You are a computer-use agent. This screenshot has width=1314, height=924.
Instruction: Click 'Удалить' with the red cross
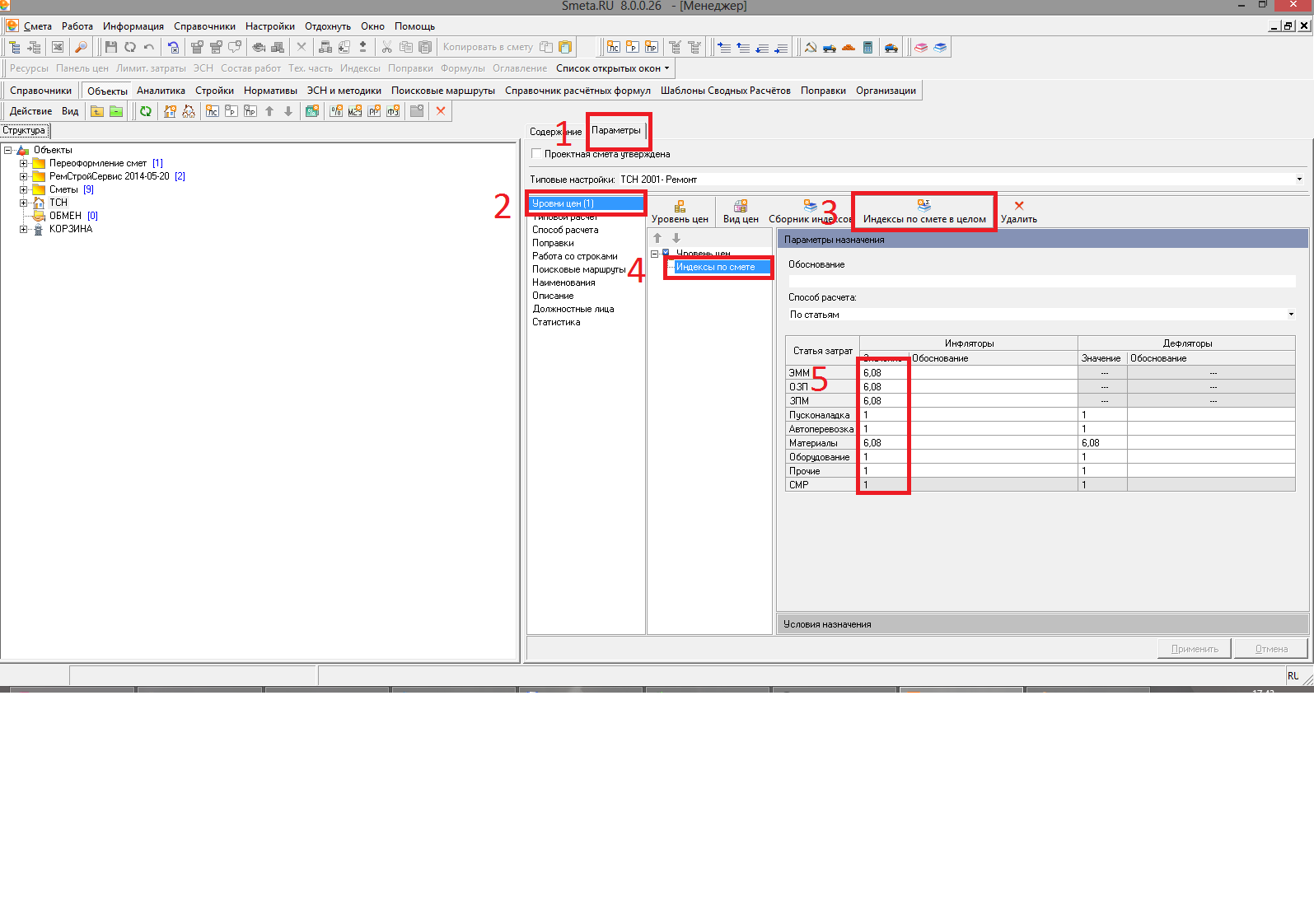[x=1019, y=211]
